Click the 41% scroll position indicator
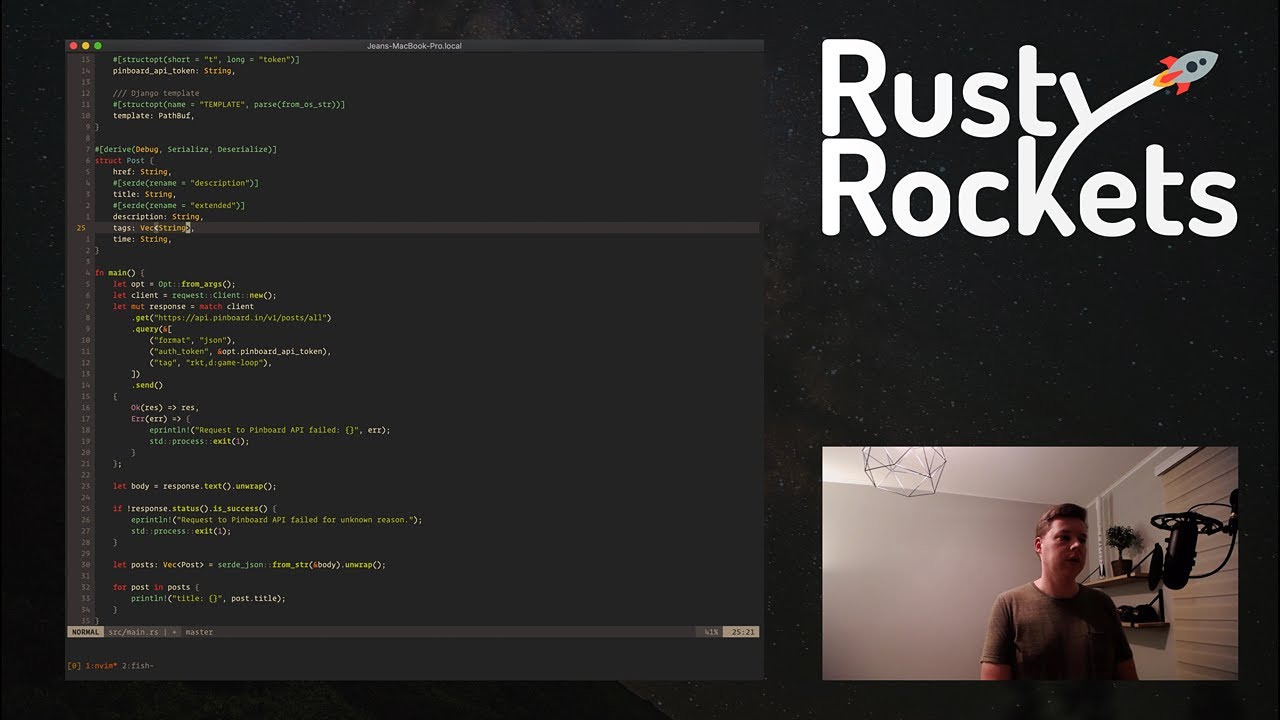The image size is (1280, 720). click(712, 632)
